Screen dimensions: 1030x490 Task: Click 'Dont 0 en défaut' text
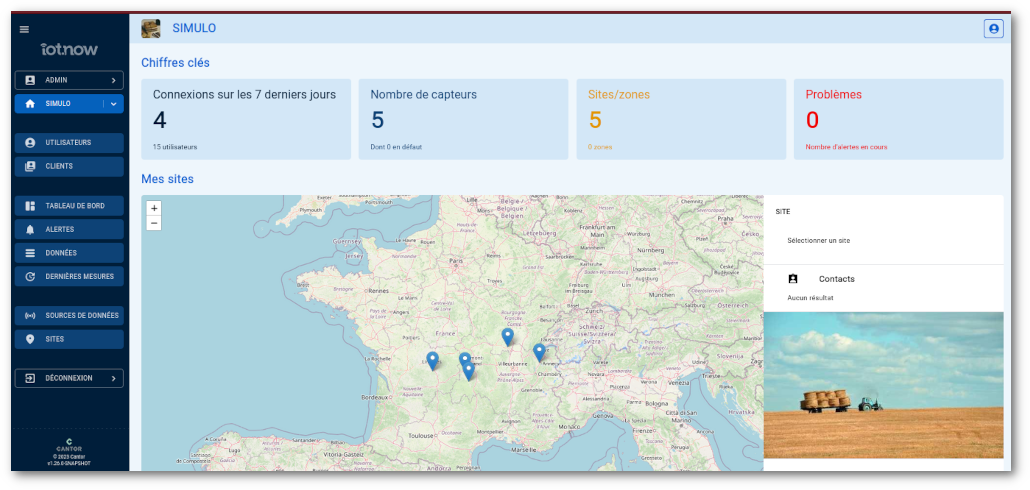[x=396, y=147]
